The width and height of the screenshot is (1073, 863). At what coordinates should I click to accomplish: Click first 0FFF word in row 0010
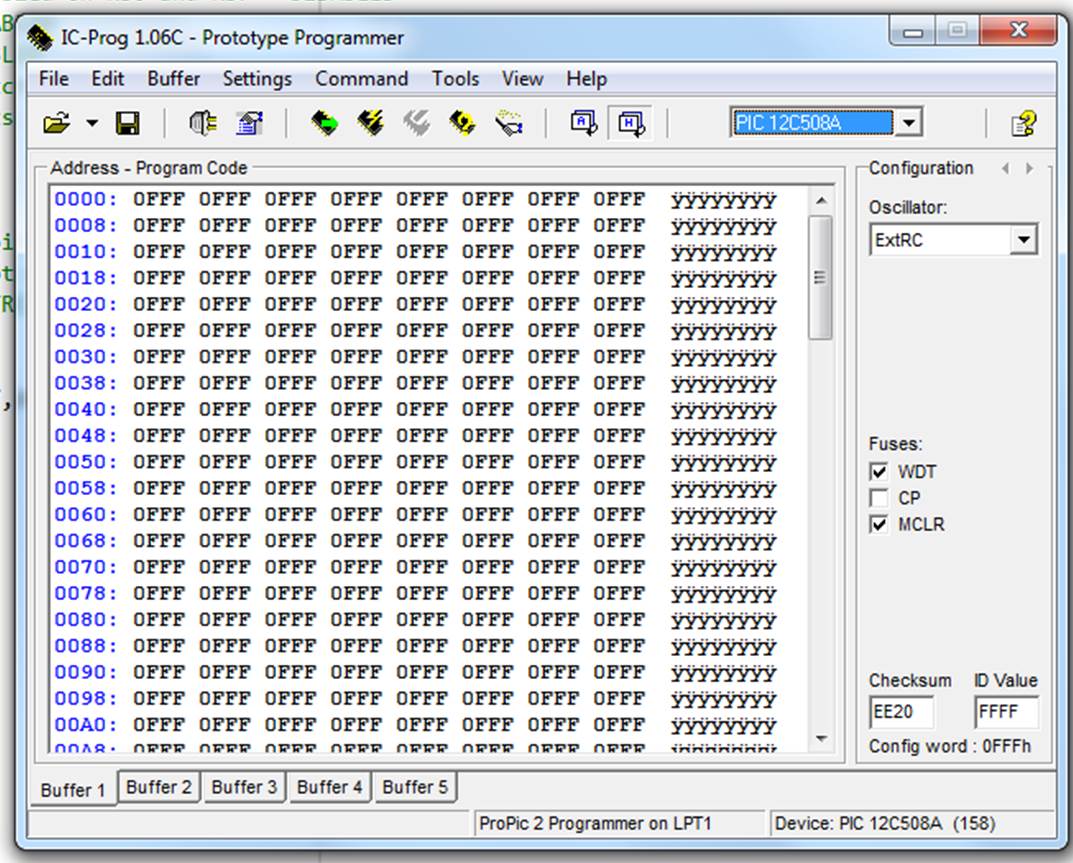click(x=159, y=252)
